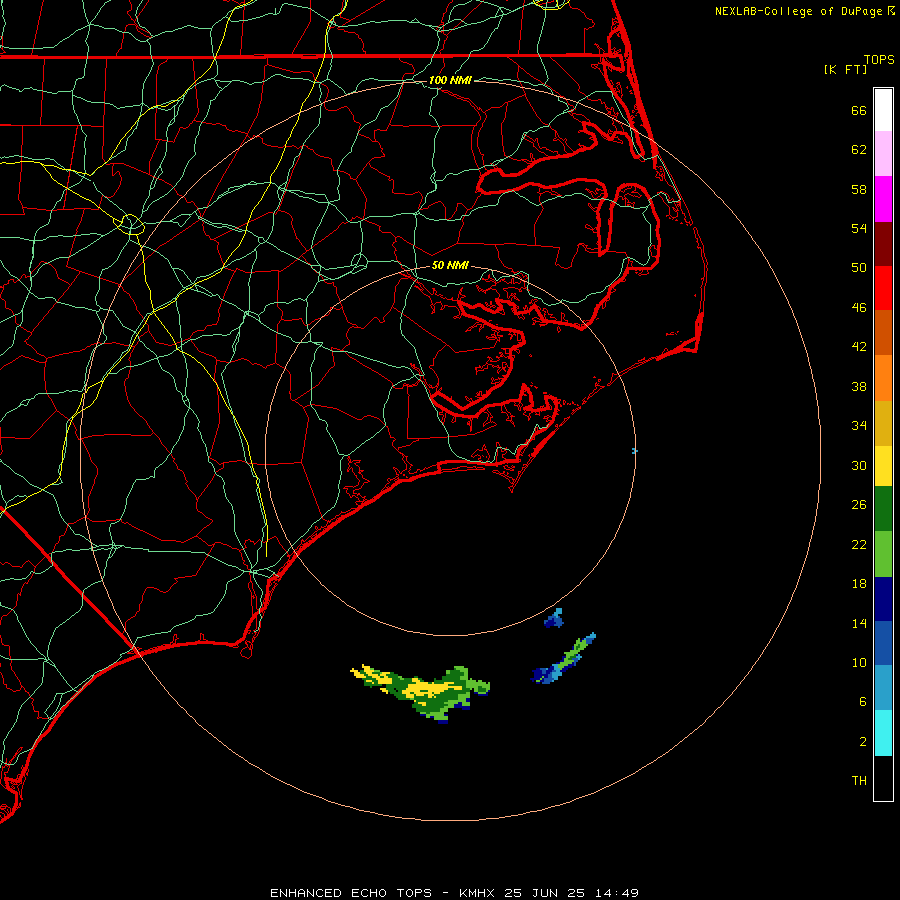The height and width of the screenshot is (900, 900).
Task: Click the 'ENHANCED ECHO TOPS' product caption
Action: pyautogui.click(x=351, y=893)
